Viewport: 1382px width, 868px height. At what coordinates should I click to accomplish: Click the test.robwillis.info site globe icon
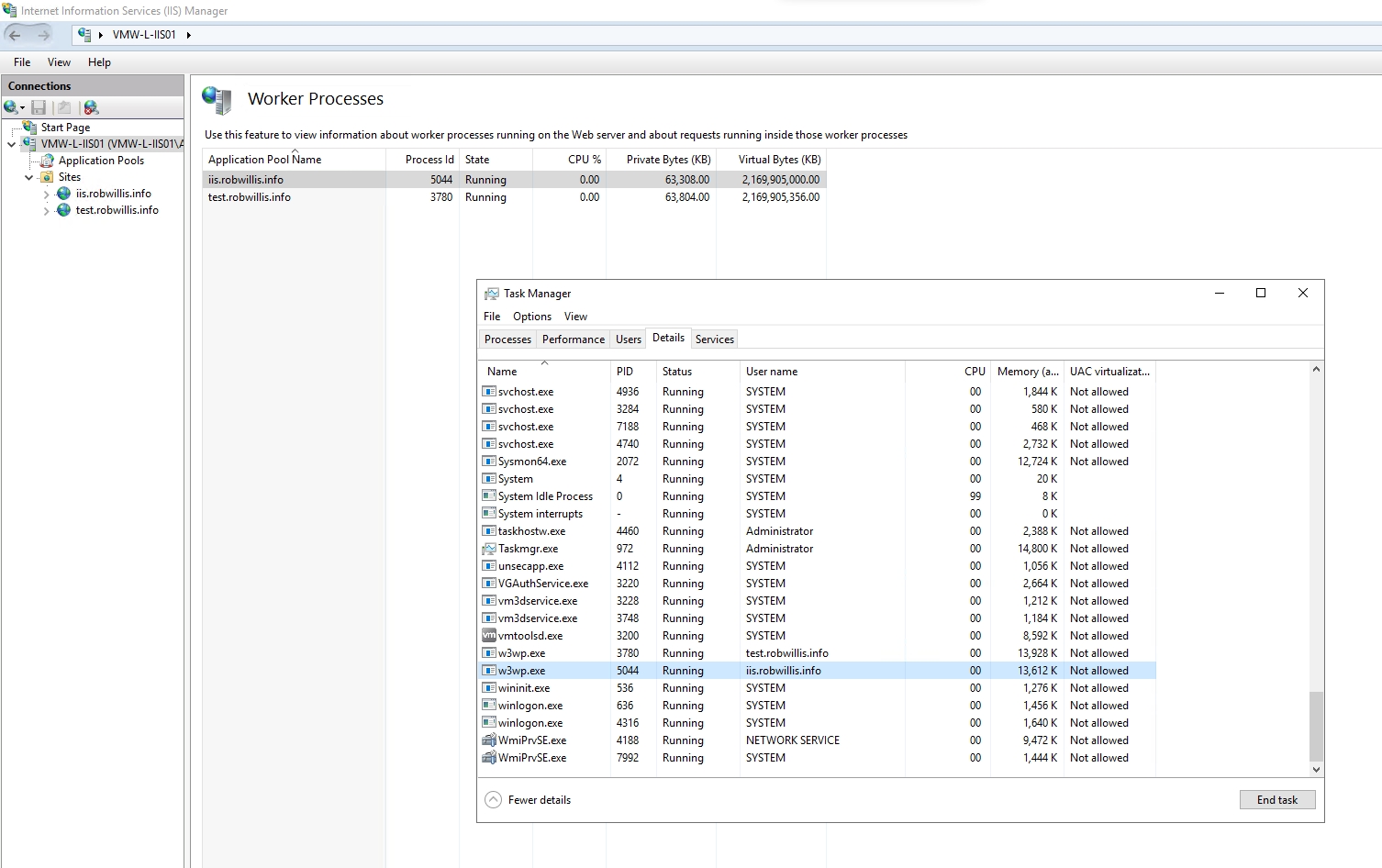pos(63,210)
